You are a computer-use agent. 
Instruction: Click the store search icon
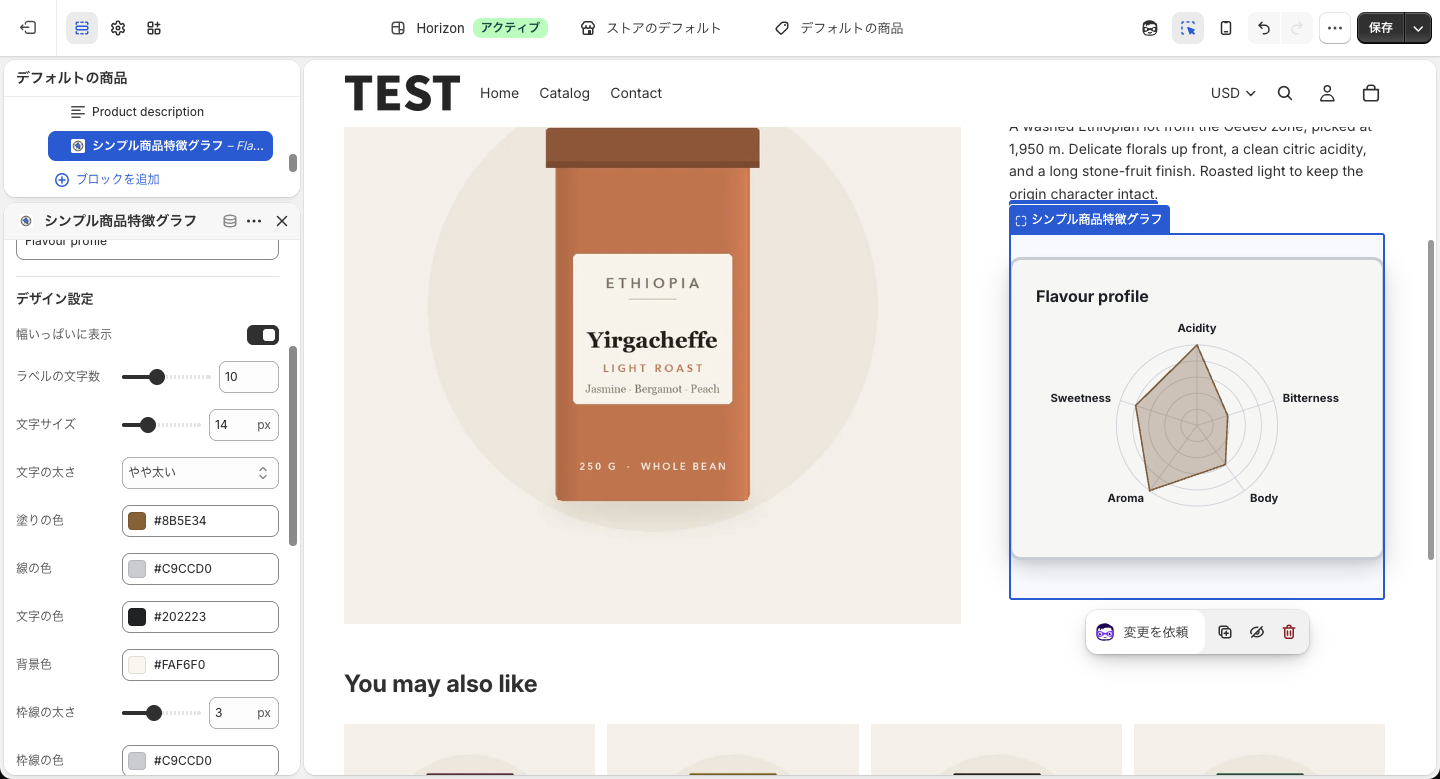point(1285,93)
